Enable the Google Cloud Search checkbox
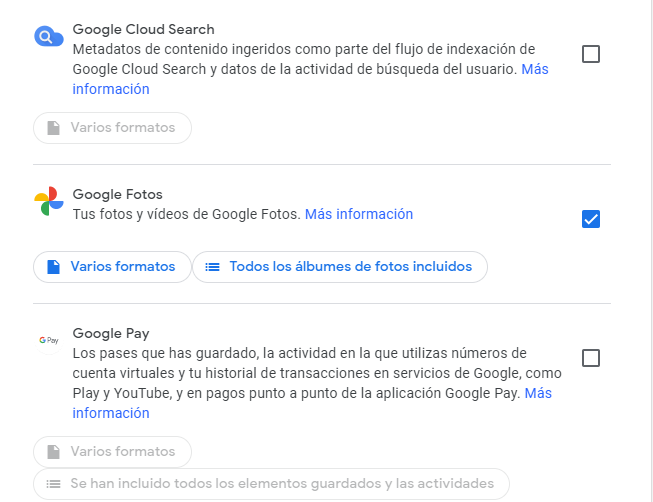The width and height of the screenshot is (653, 502). tap(591, 54)
